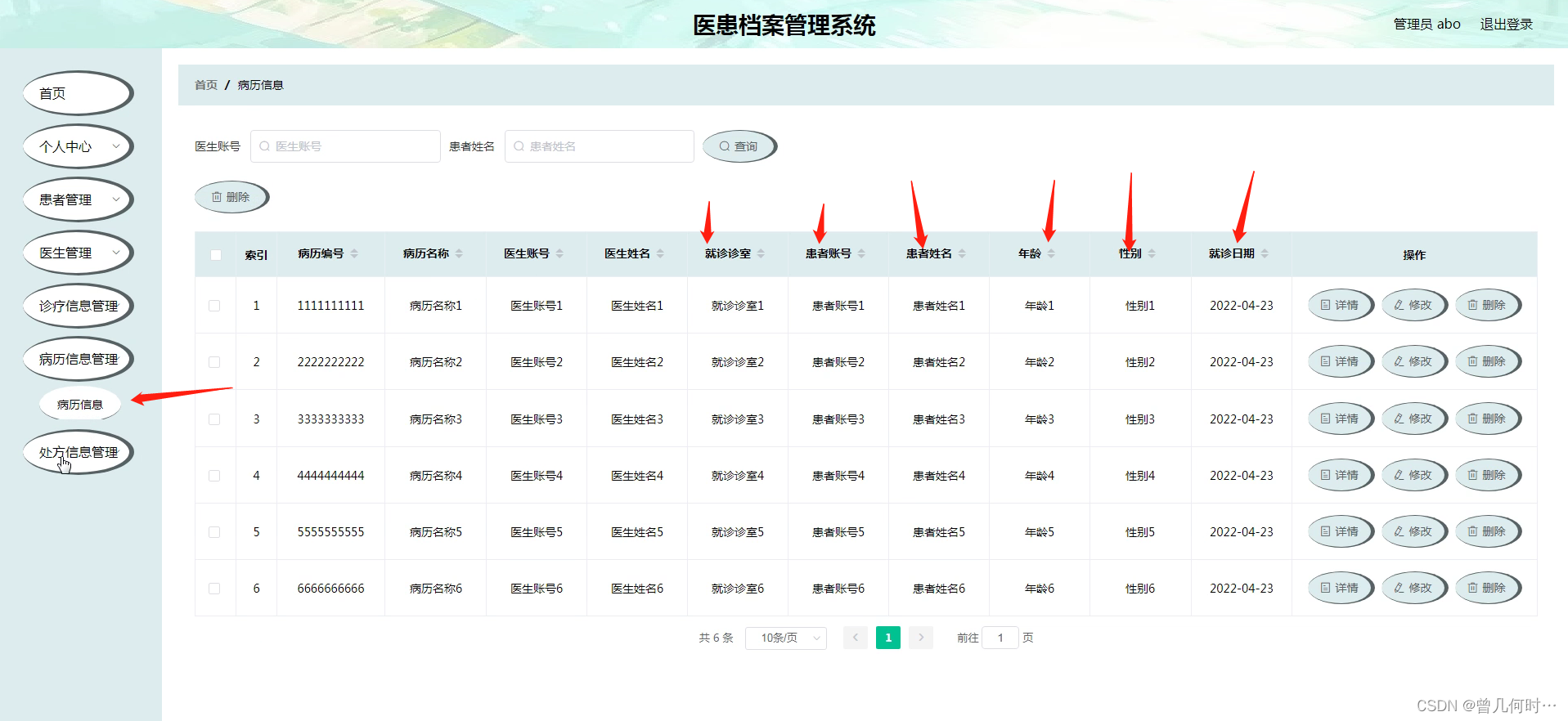Open 处方信息管理 sidebar menu
1568x721 pixels.
pos(78,452)
